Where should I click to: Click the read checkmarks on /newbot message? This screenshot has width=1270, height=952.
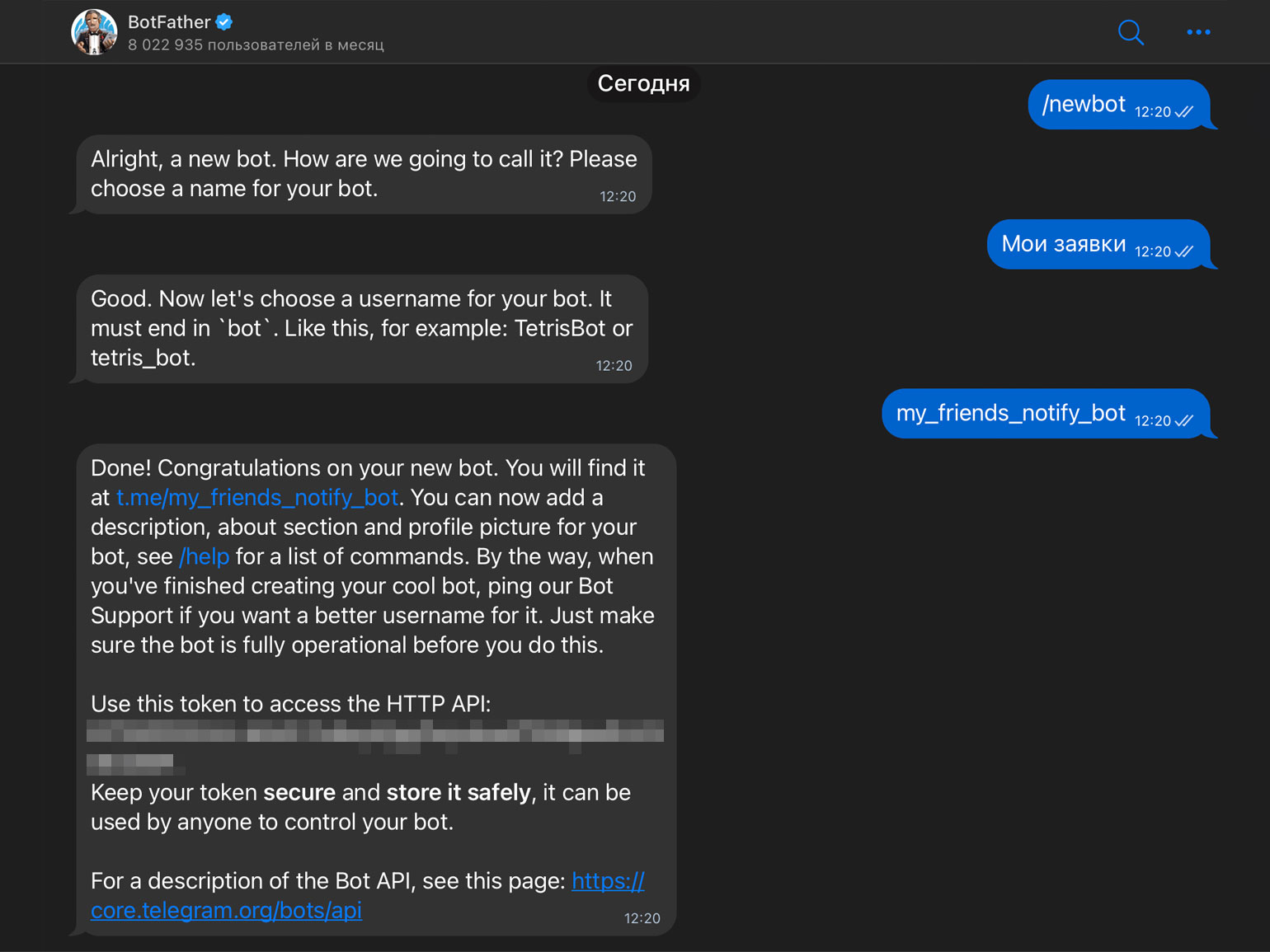coord(1184,112)
